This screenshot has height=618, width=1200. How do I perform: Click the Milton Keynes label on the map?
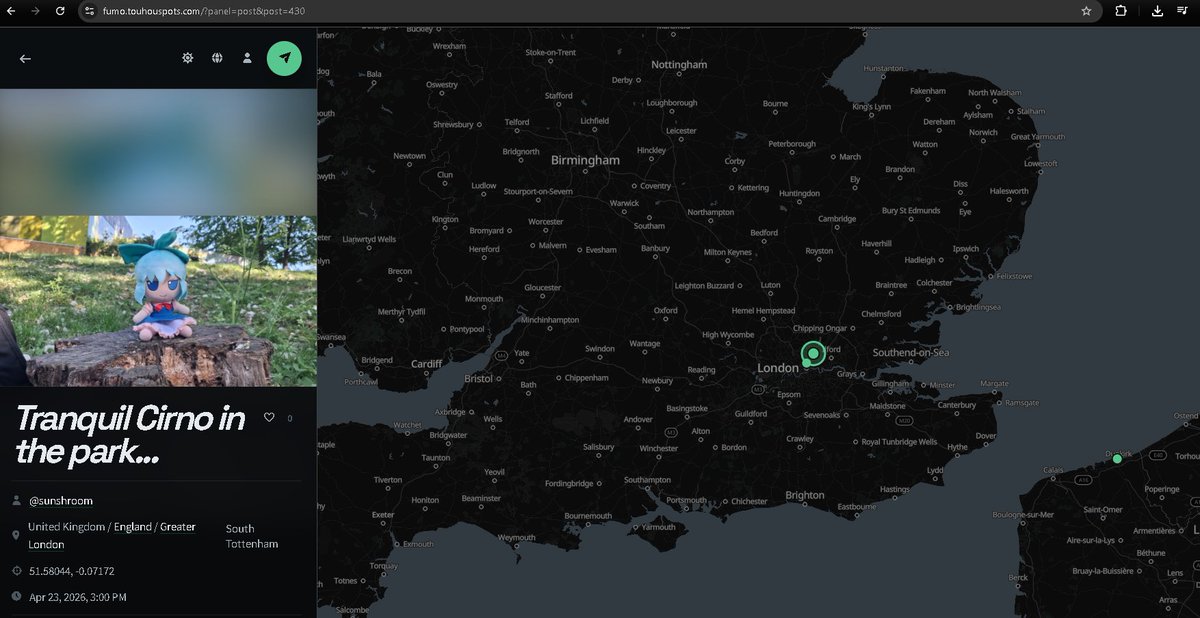click(x=728, y=253)
